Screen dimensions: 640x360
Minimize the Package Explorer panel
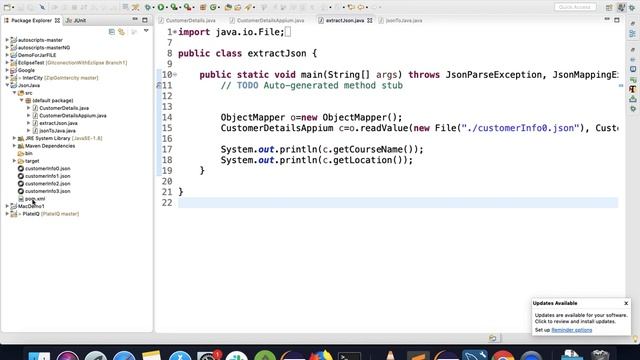135,20
